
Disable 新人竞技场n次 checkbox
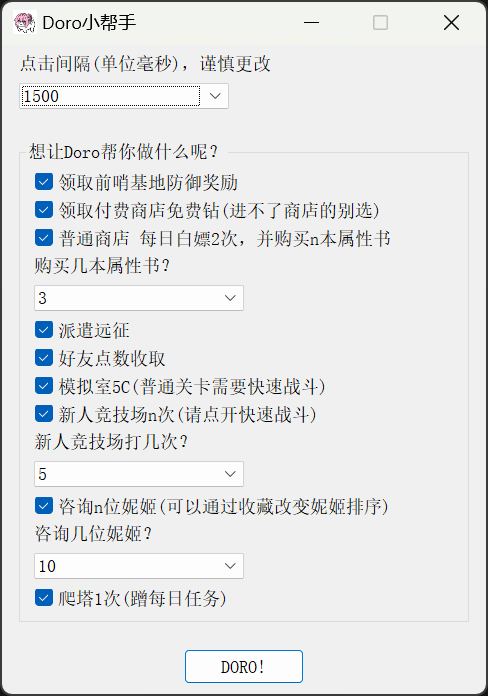tap(44, 414)
